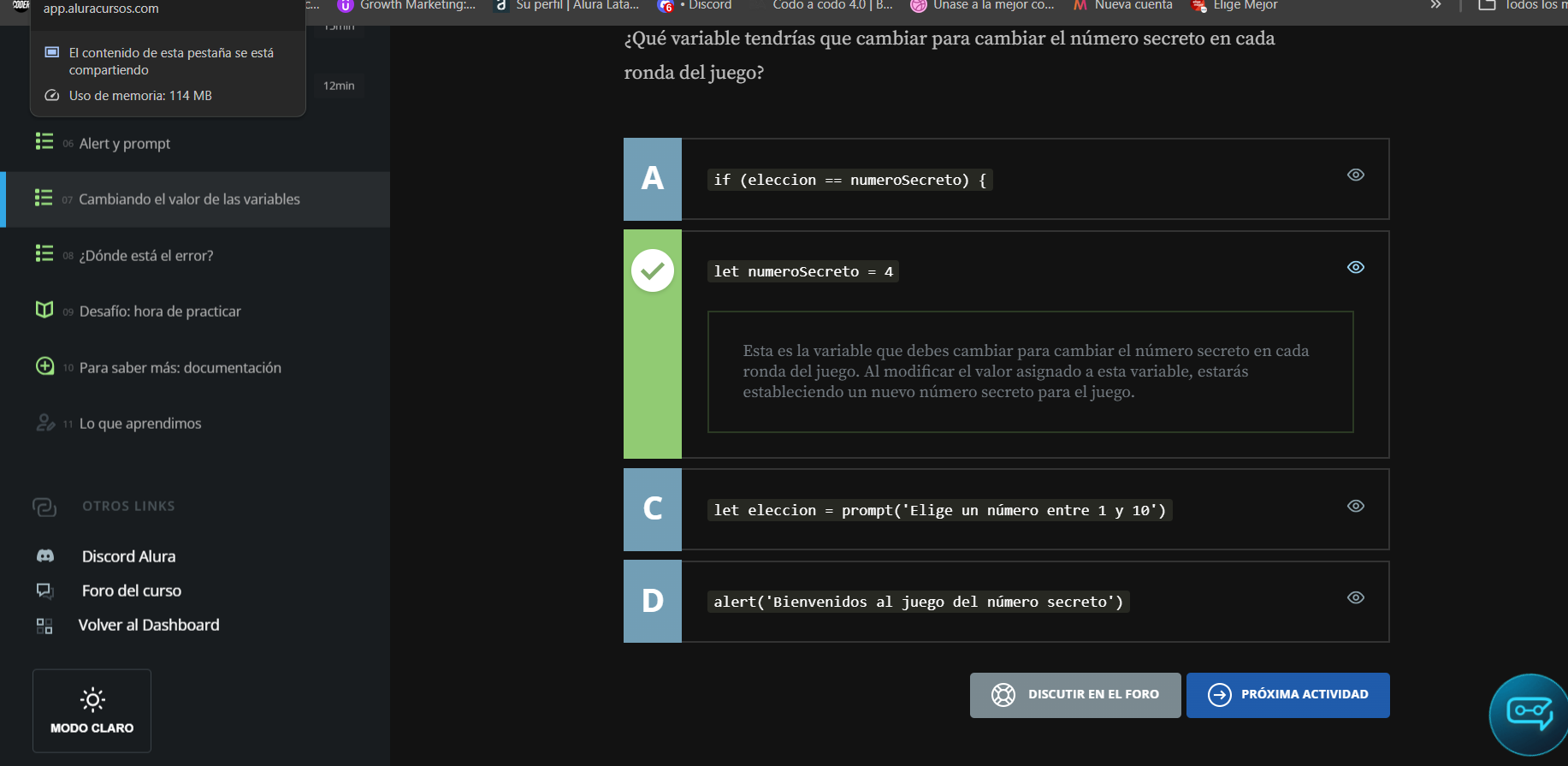Click the person icon for 'Lo que aprendimos'
This screenshot has height=766, width=1568.
point(45,422)
